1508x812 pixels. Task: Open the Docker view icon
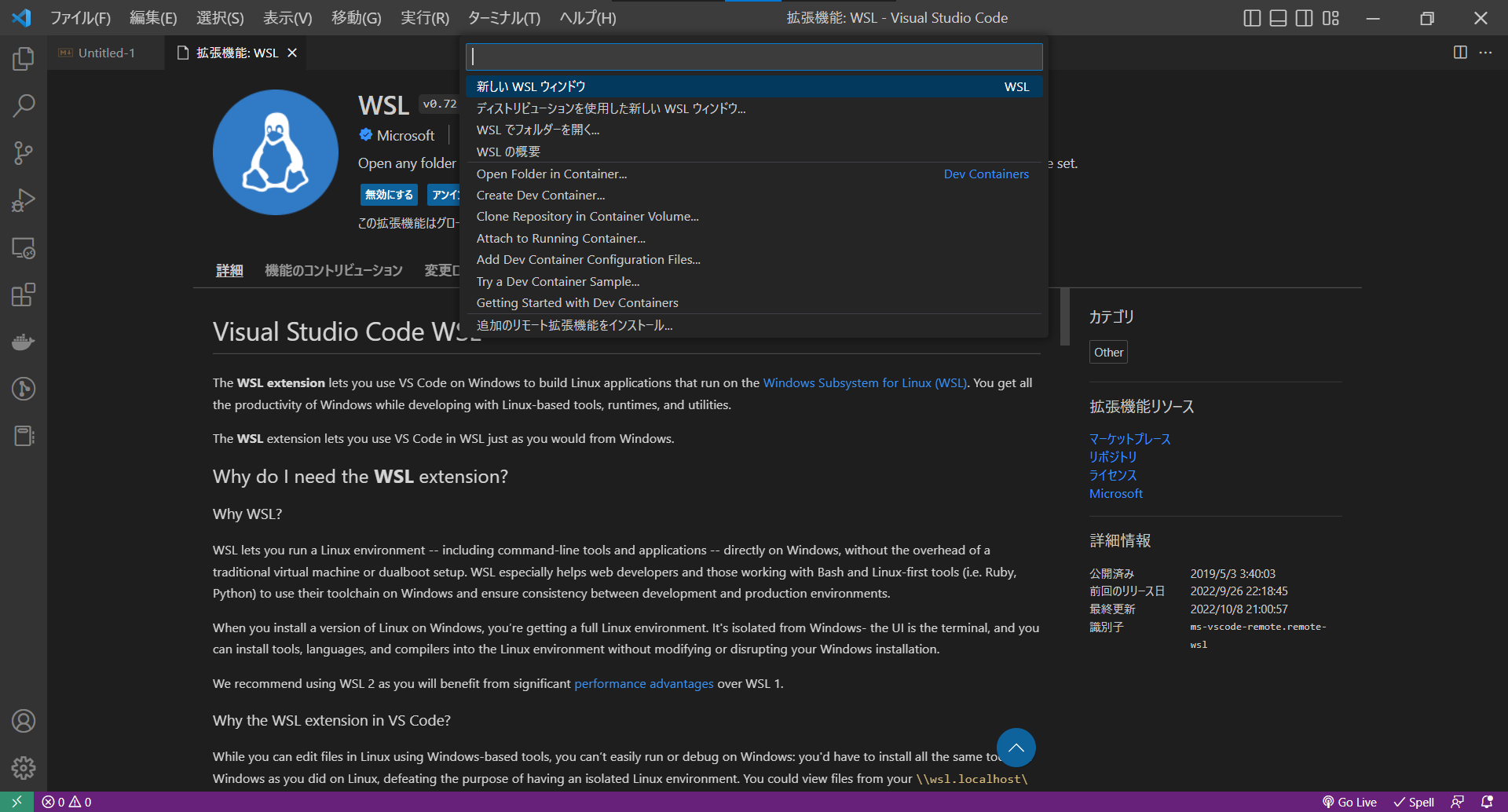(24, 342)
